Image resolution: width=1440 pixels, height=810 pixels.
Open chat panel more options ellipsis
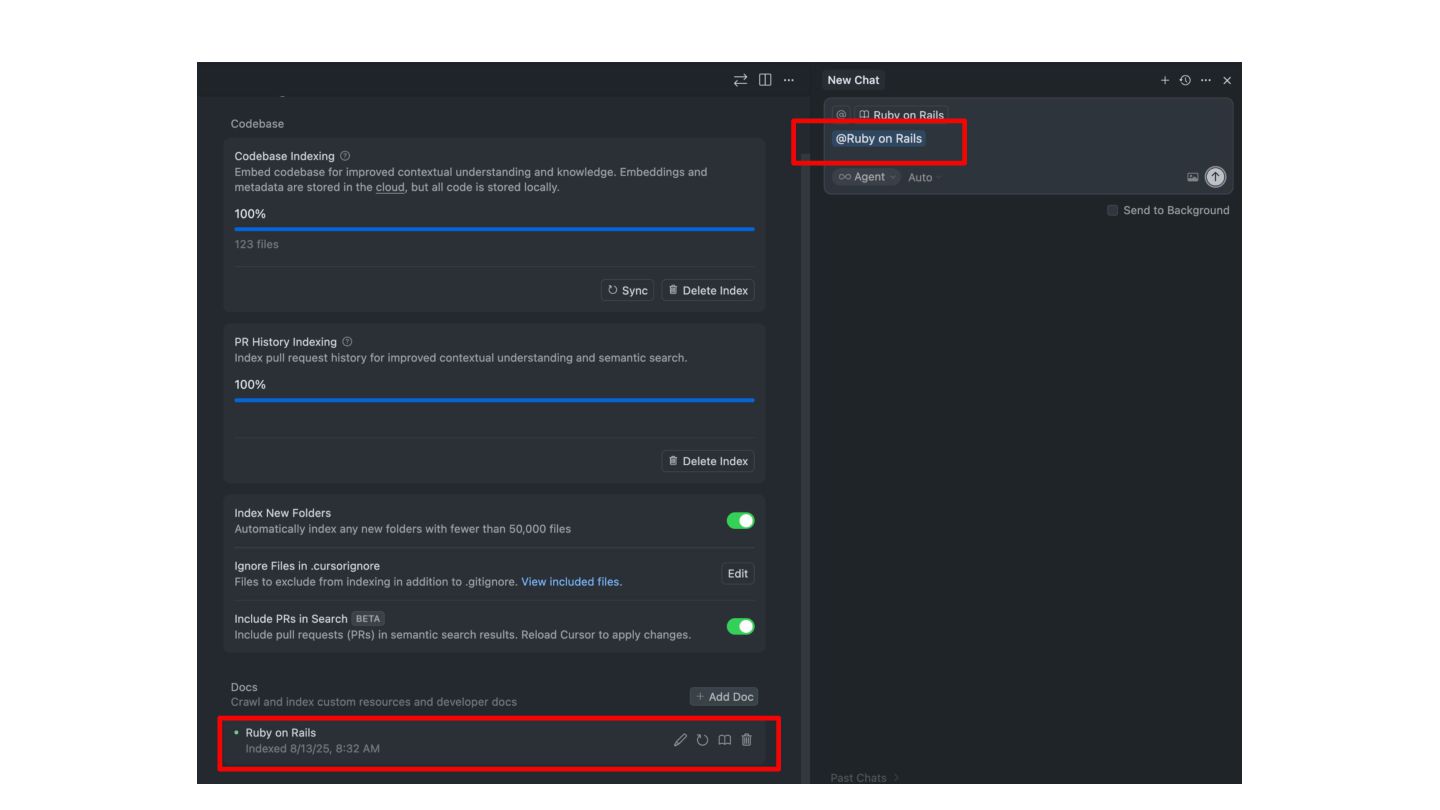[1206, 80]
